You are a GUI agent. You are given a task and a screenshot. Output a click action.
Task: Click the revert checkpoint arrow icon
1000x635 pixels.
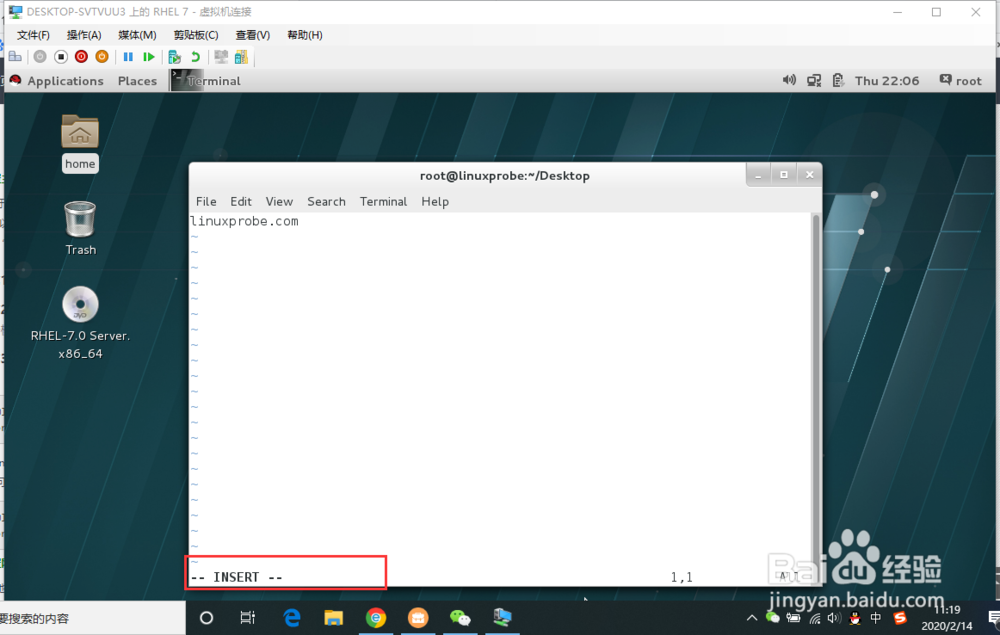coord(196,57)
